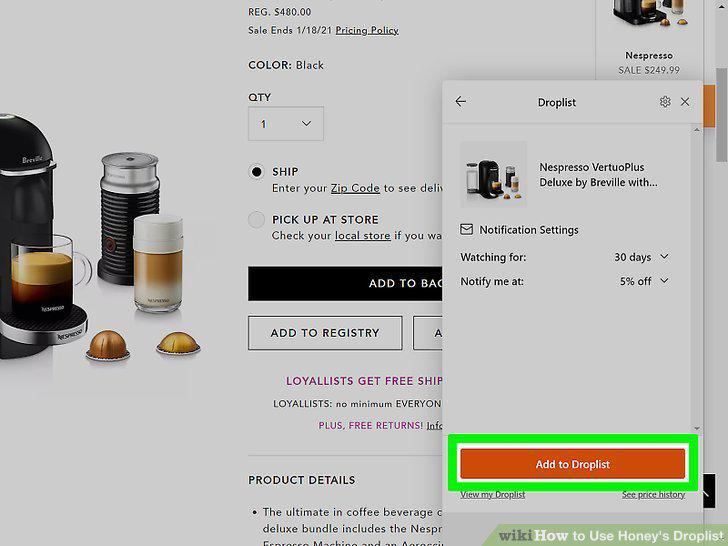
Task: Click the Nespresso recommended product name
Action: tap(649, 55)
